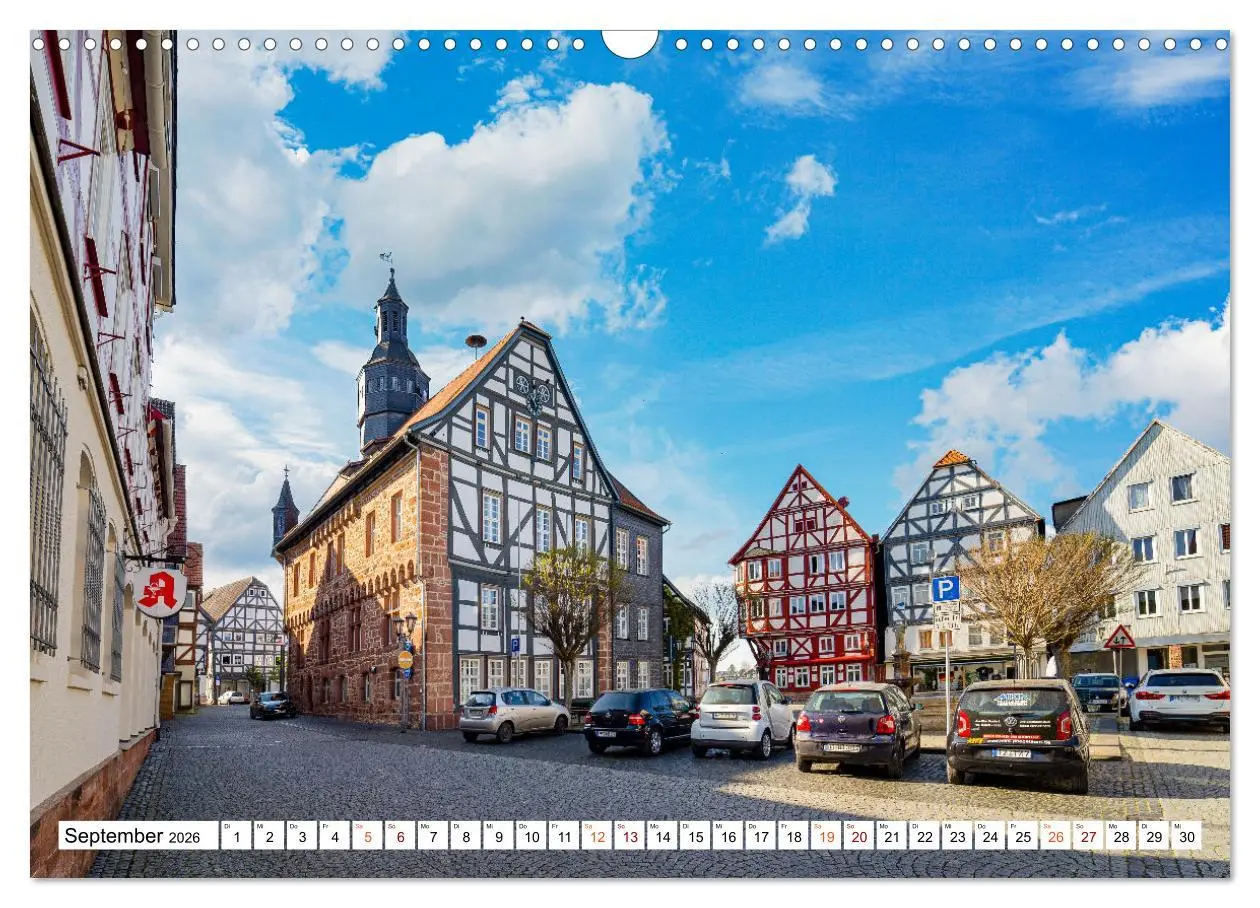Click date cell 22

click(x=924, y=836)
